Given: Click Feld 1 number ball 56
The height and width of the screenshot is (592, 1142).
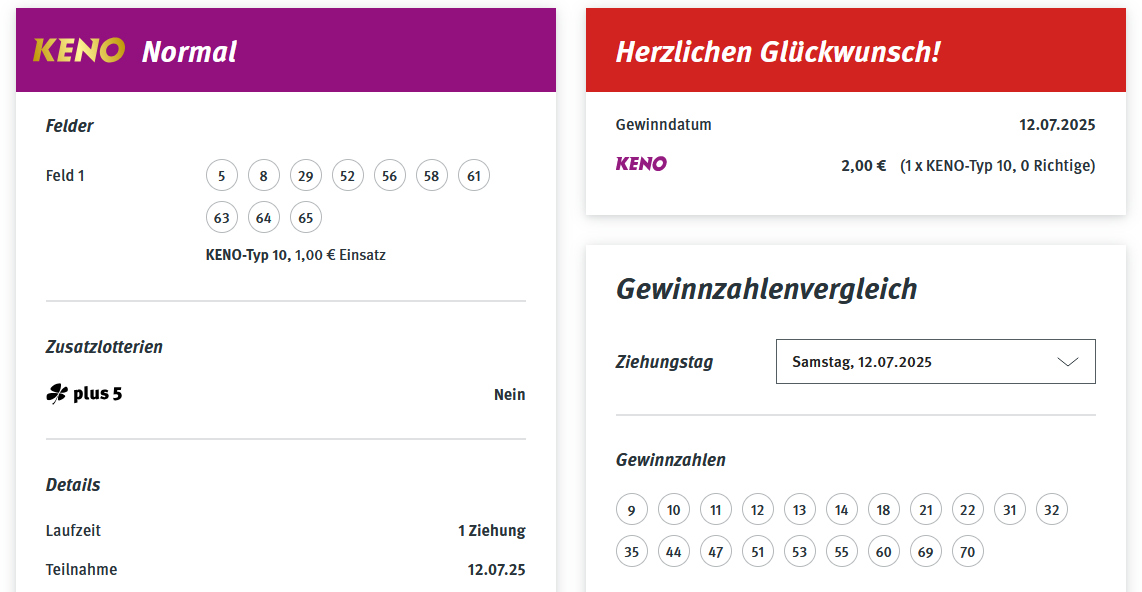Looking at the screenshot, I should pyautogui.click(x=390, y=175).
